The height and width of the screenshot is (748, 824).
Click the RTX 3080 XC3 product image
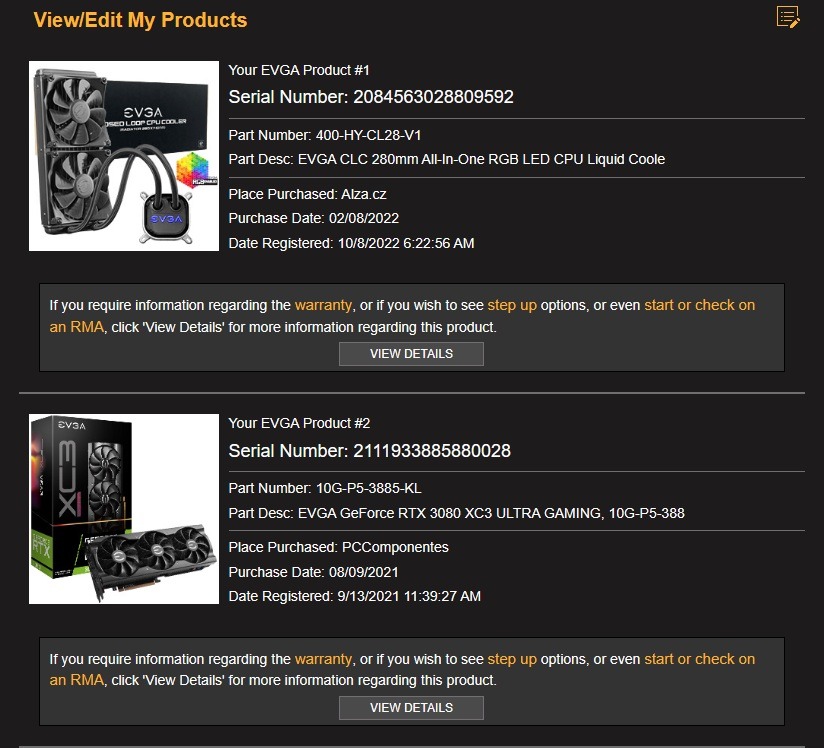124,509
